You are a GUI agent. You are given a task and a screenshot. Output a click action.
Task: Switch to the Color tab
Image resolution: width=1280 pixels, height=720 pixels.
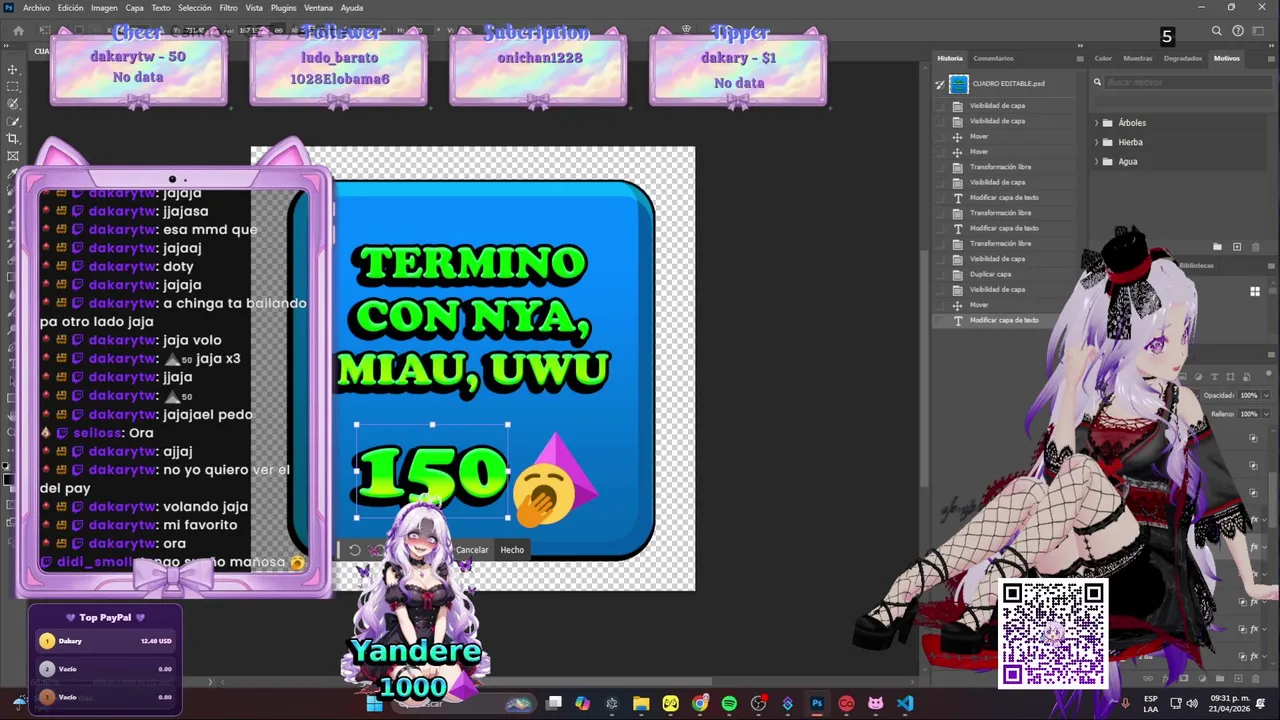click(x=1103, y=58)
